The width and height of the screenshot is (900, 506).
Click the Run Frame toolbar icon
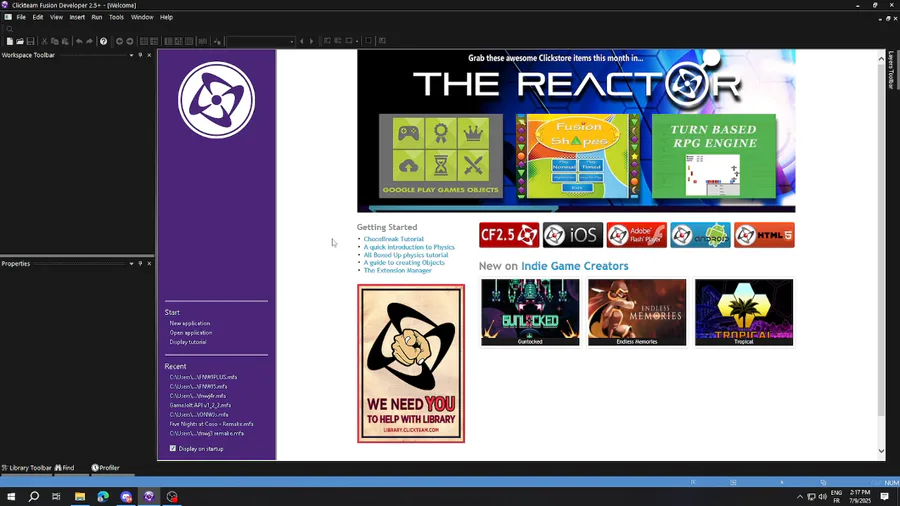(348, 41)
